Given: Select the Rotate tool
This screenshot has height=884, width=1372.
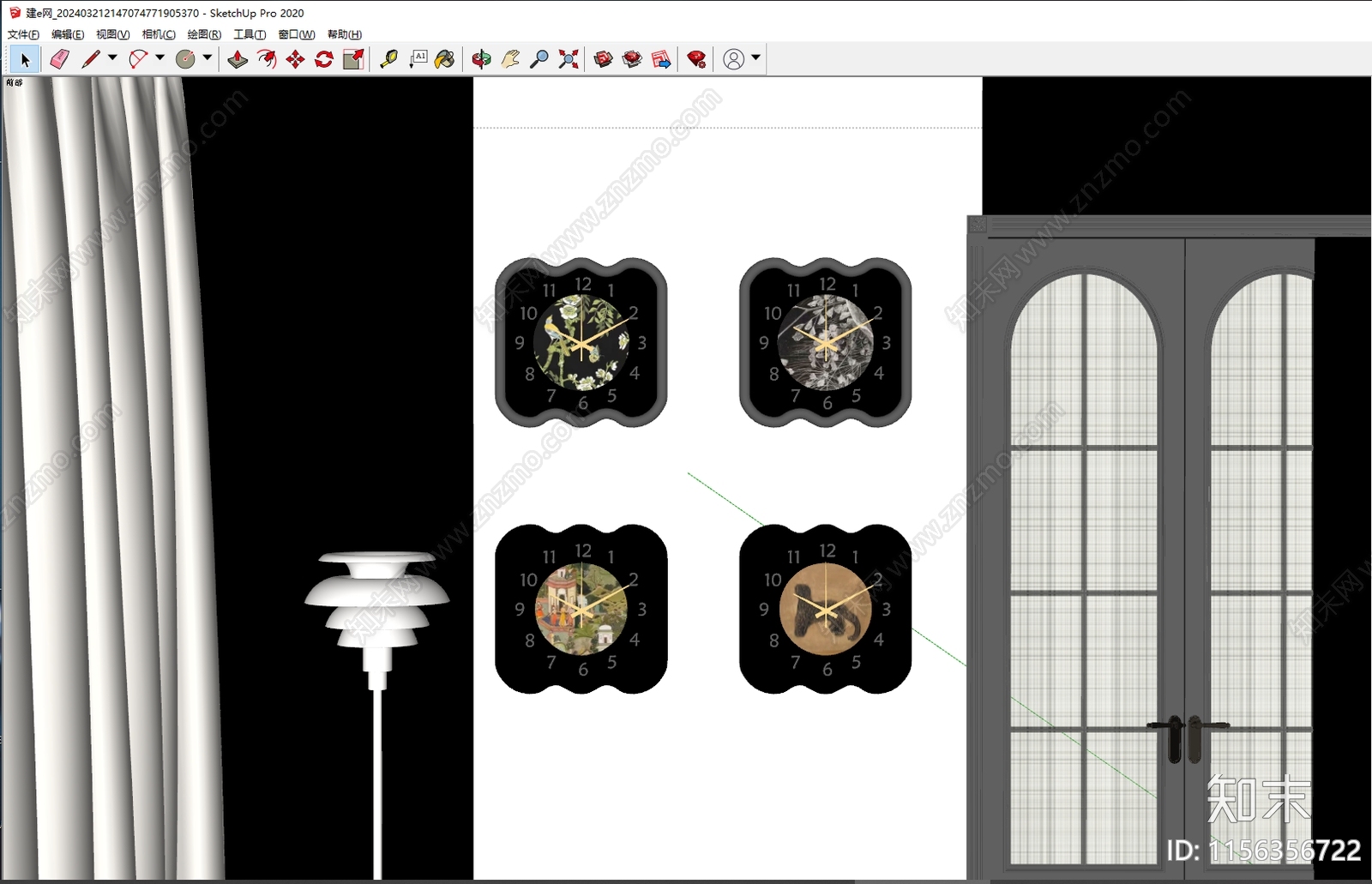Looking at the screenshot, I should (324, 59).
